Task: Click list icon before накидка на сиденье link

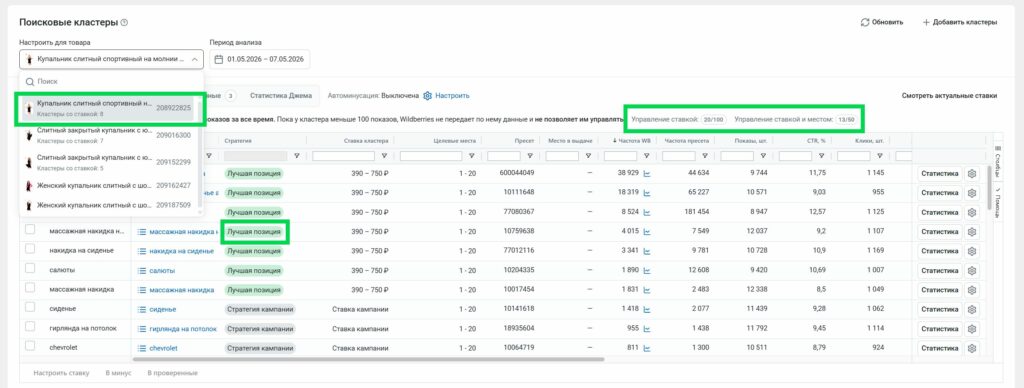Action: coord(142,251)
